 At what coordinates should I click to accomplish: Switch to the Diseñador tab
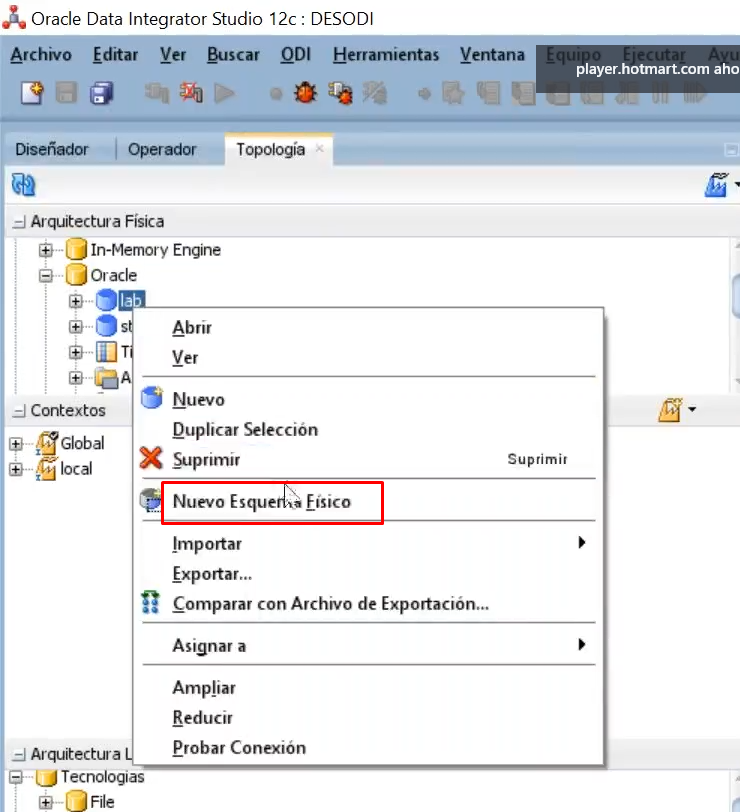[52, 150]
